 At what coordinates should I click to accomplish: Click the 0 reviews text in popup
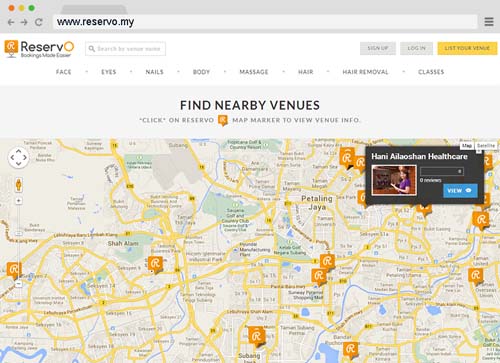click(431, 180)
